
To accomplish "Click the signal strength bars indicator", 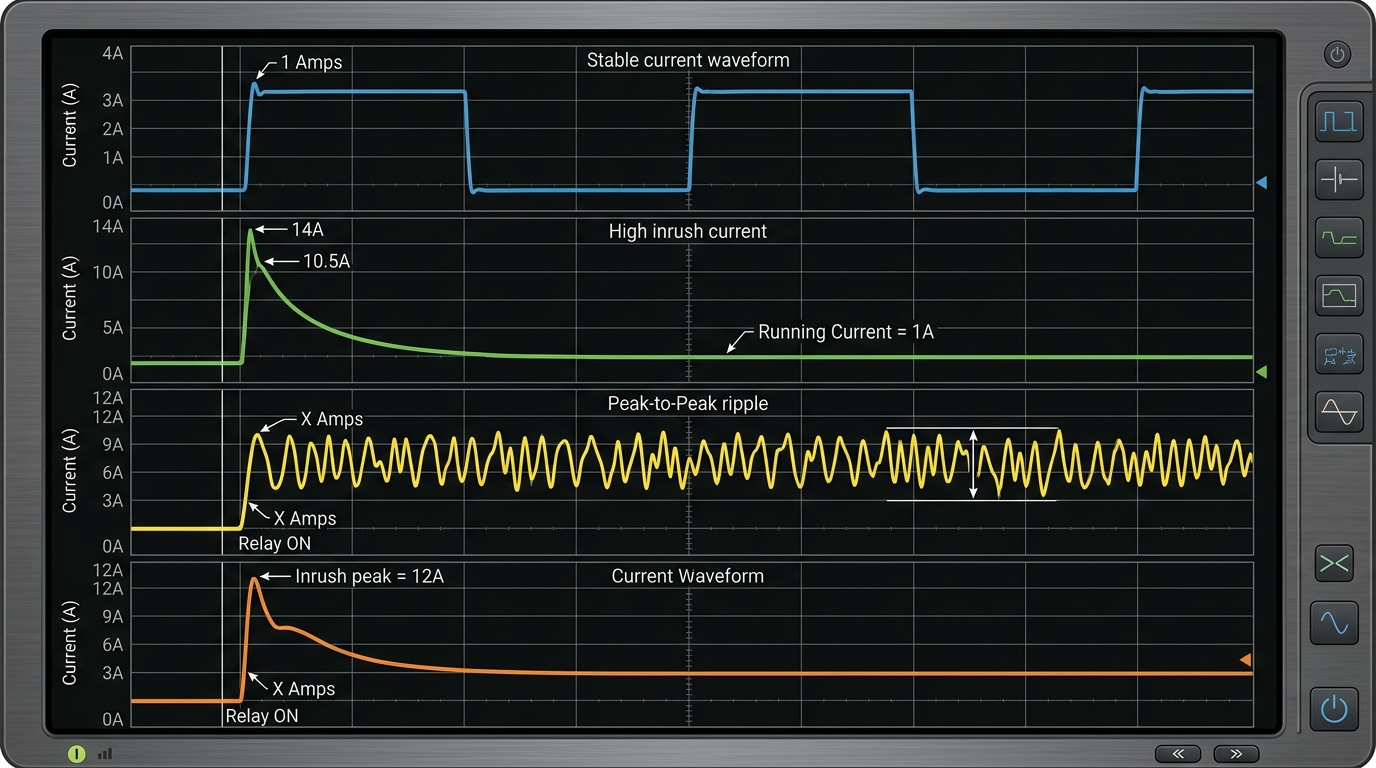I will 105,754.
